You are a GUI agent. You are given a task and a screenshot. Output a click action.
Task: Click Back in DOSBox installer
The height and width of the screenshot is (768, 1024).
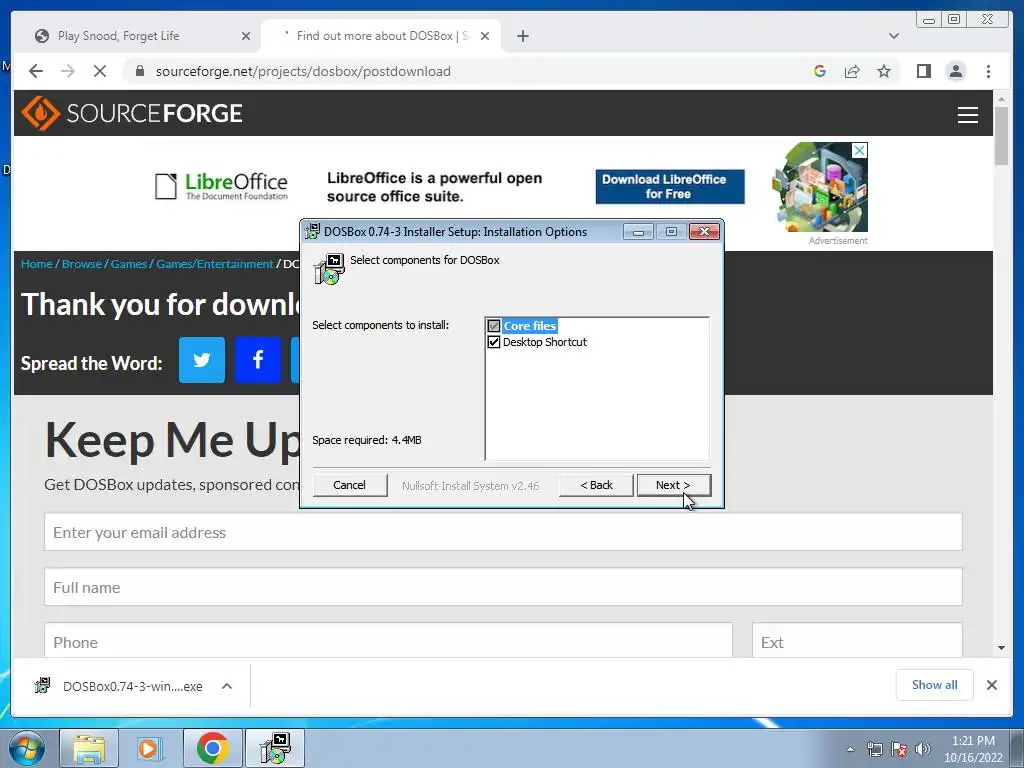(596, 485)
